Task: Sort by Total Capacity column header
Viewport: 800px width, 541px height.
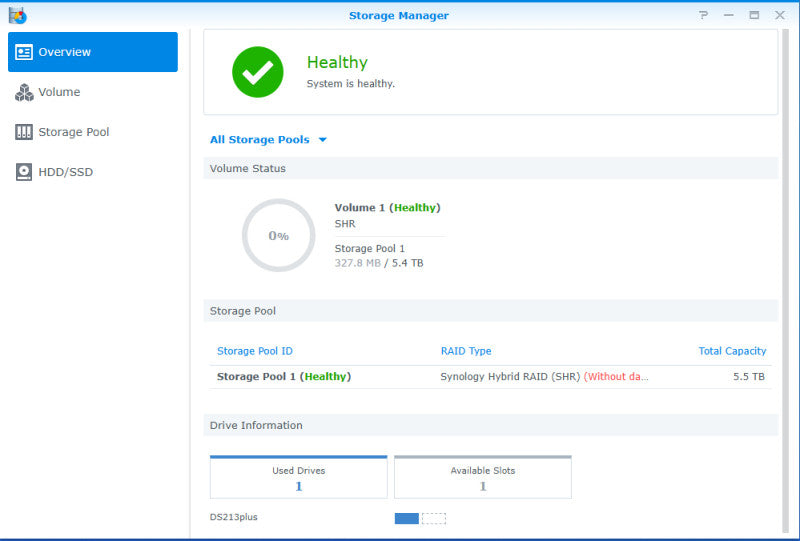Action: click(x=732, y=351)
